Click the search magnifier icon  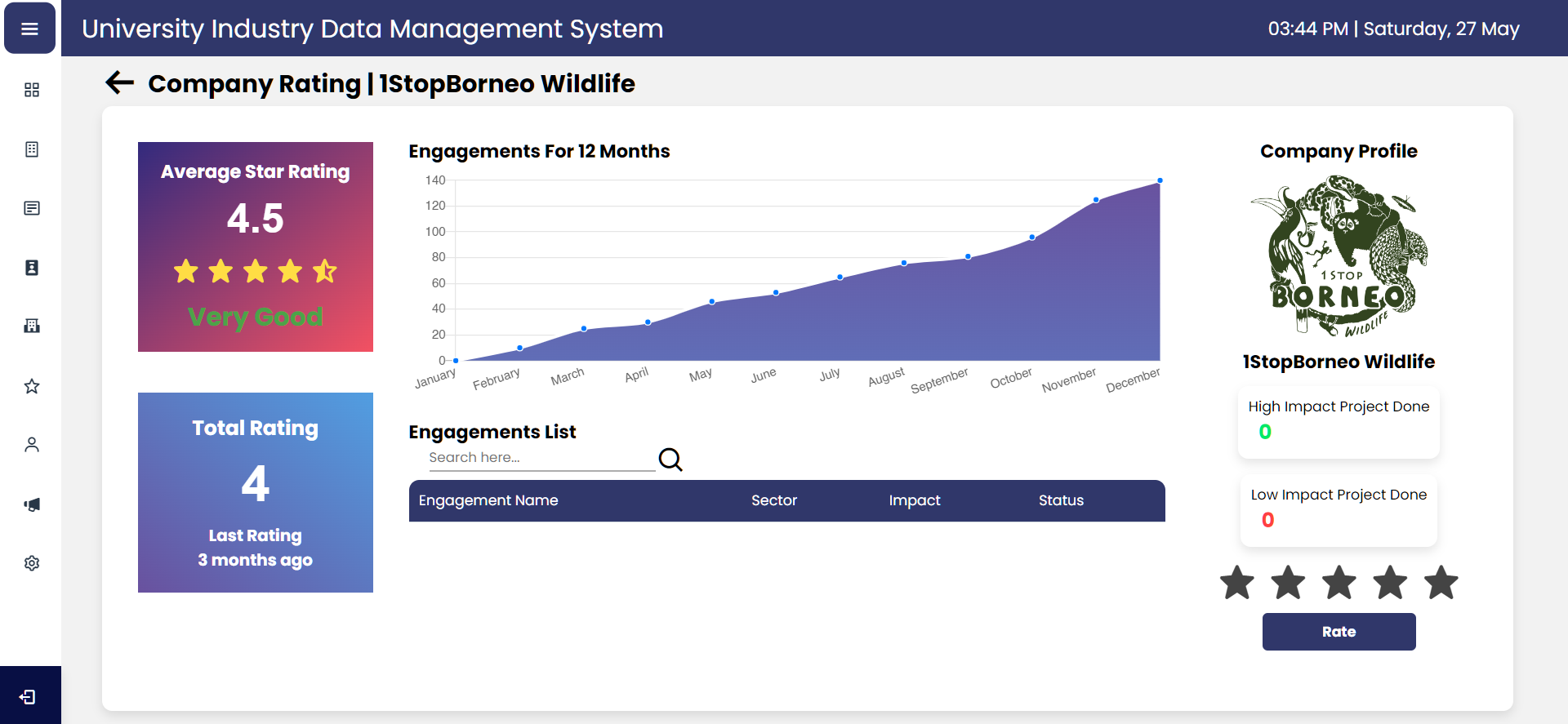[x=670, y=460]
